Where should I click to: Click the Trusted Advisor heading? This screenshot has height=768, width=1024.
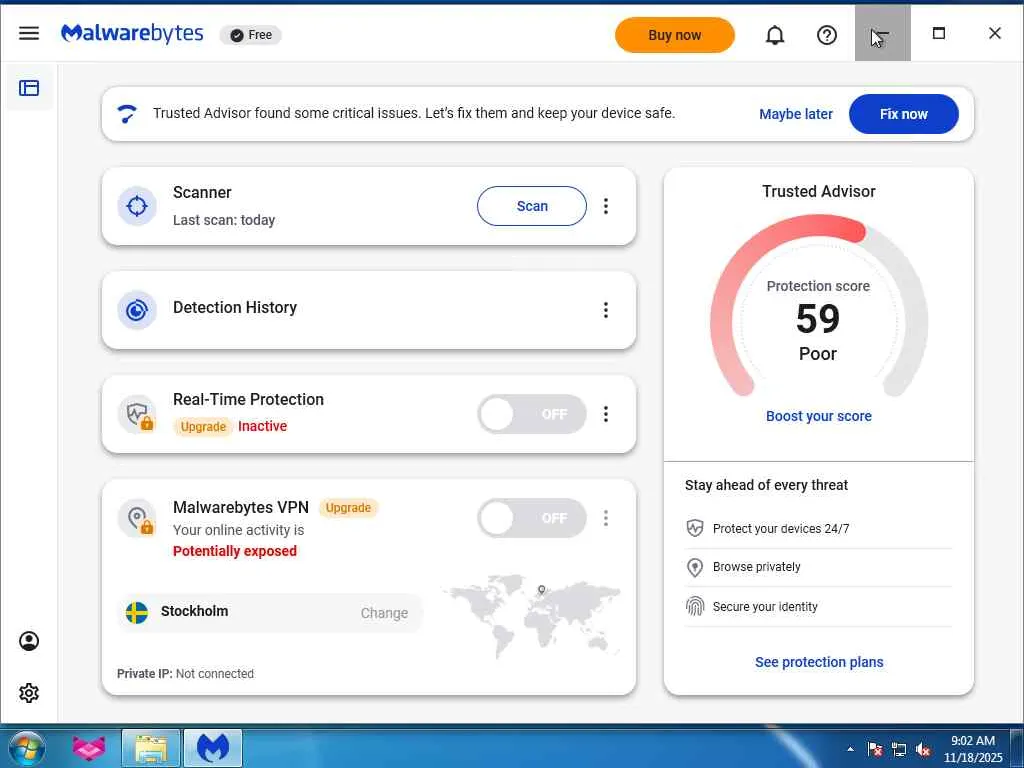pyautogui.click(x=818, y=191)
